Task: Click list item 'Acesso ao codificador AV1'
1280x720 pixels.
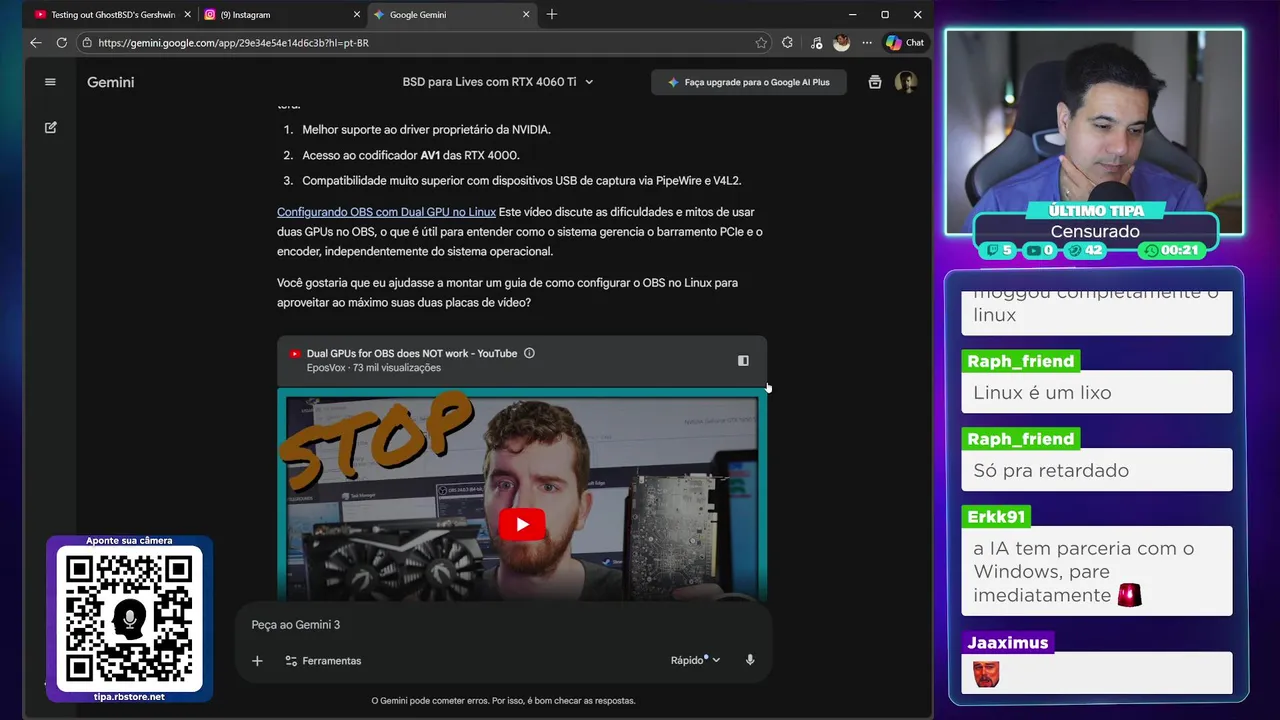Action: coord(411,155)
